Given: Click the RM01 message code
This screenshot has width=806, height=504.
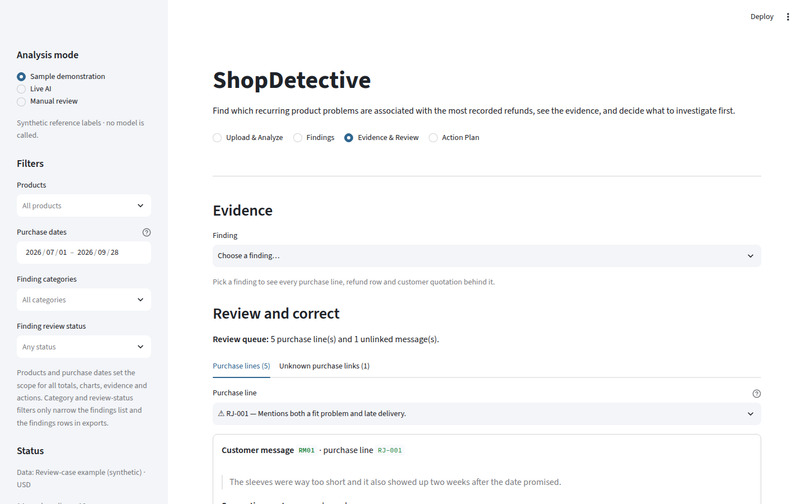Looking at the screenshot, I should (306, 451).
